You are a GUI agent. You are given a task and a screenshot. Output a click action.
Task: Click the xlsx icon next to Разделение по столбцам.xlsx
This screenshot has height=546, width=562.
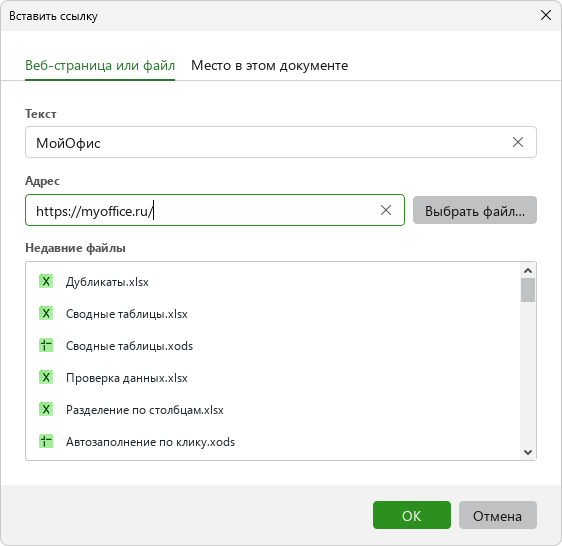(46, 409)
